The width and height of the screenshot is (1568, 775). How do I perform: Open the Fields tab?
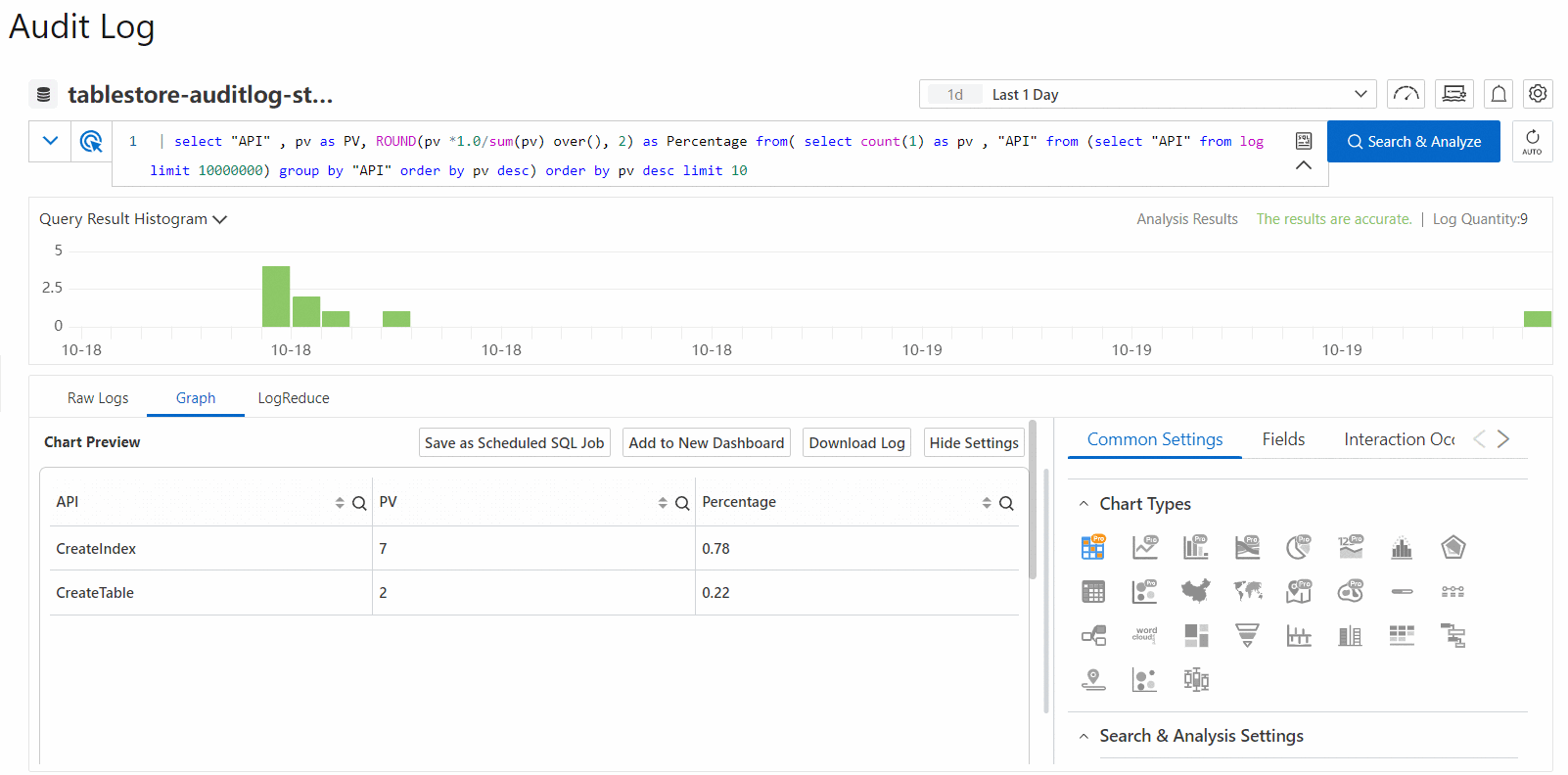point(1283,439)
